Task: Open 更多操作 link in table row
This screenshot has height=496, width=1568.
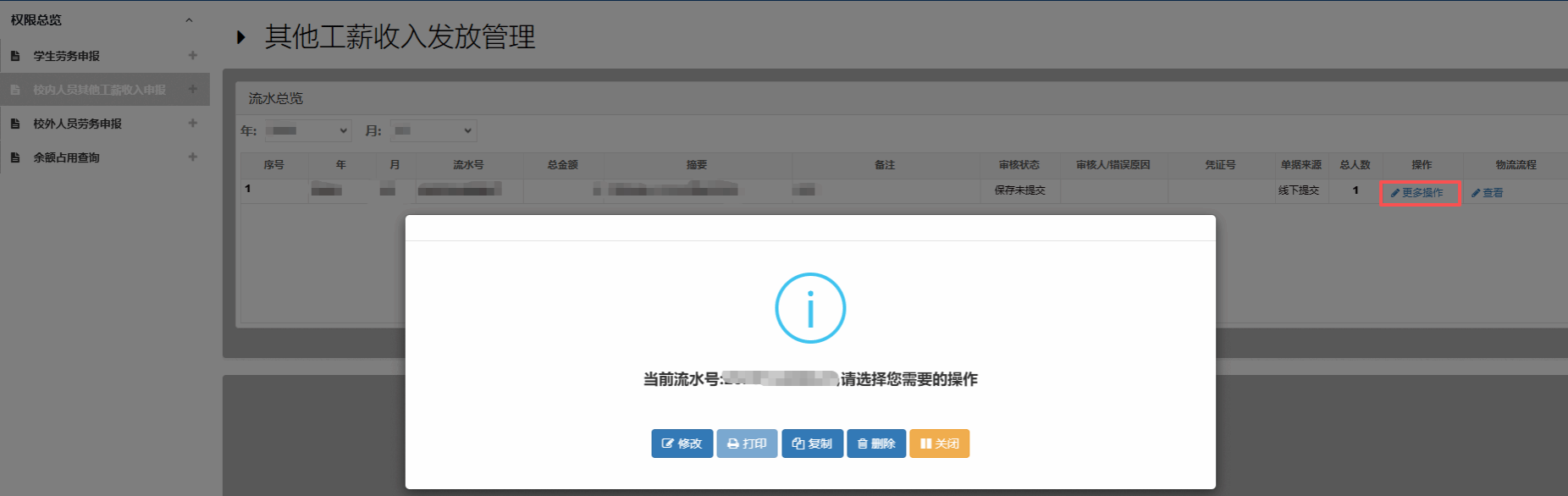Action: (x=1421, y=193)
